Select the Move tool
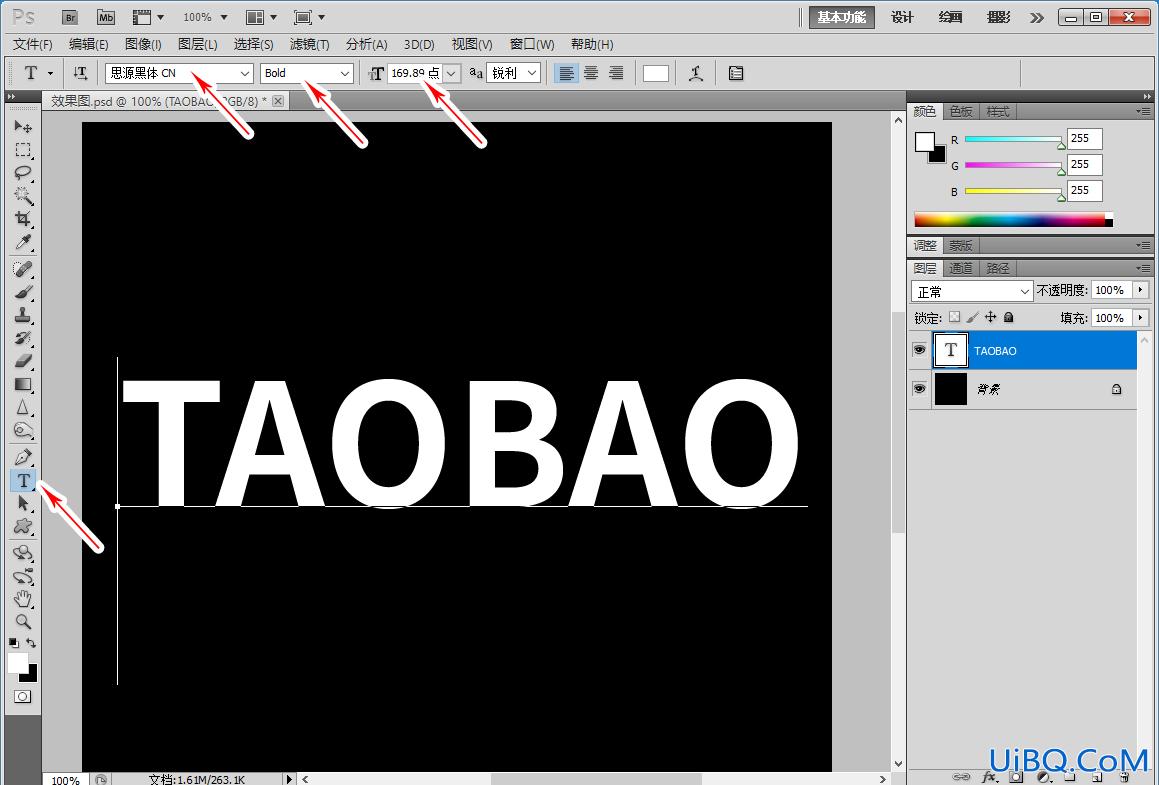The width and height of the screenshot is (1159, 785). click(x=23, y=126)
